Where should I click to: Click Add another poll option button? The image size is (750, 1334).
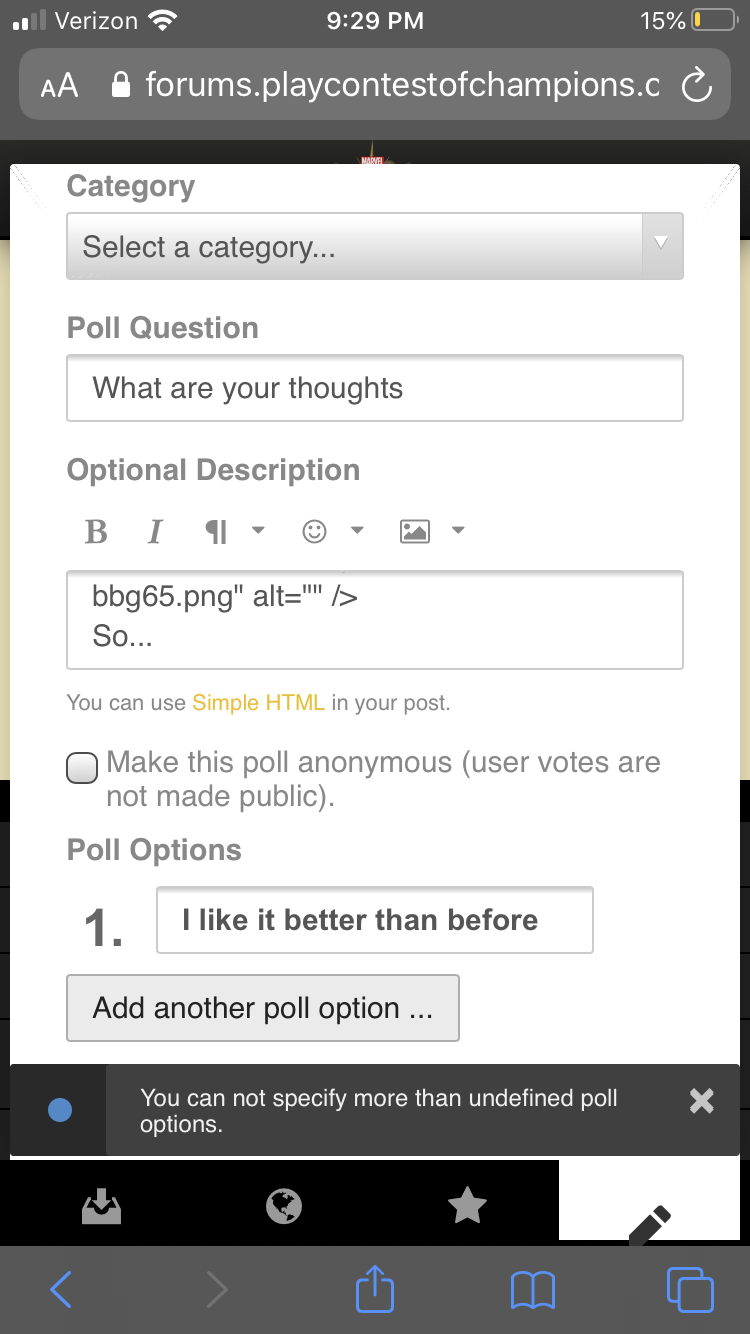(x=263, y=1008)
